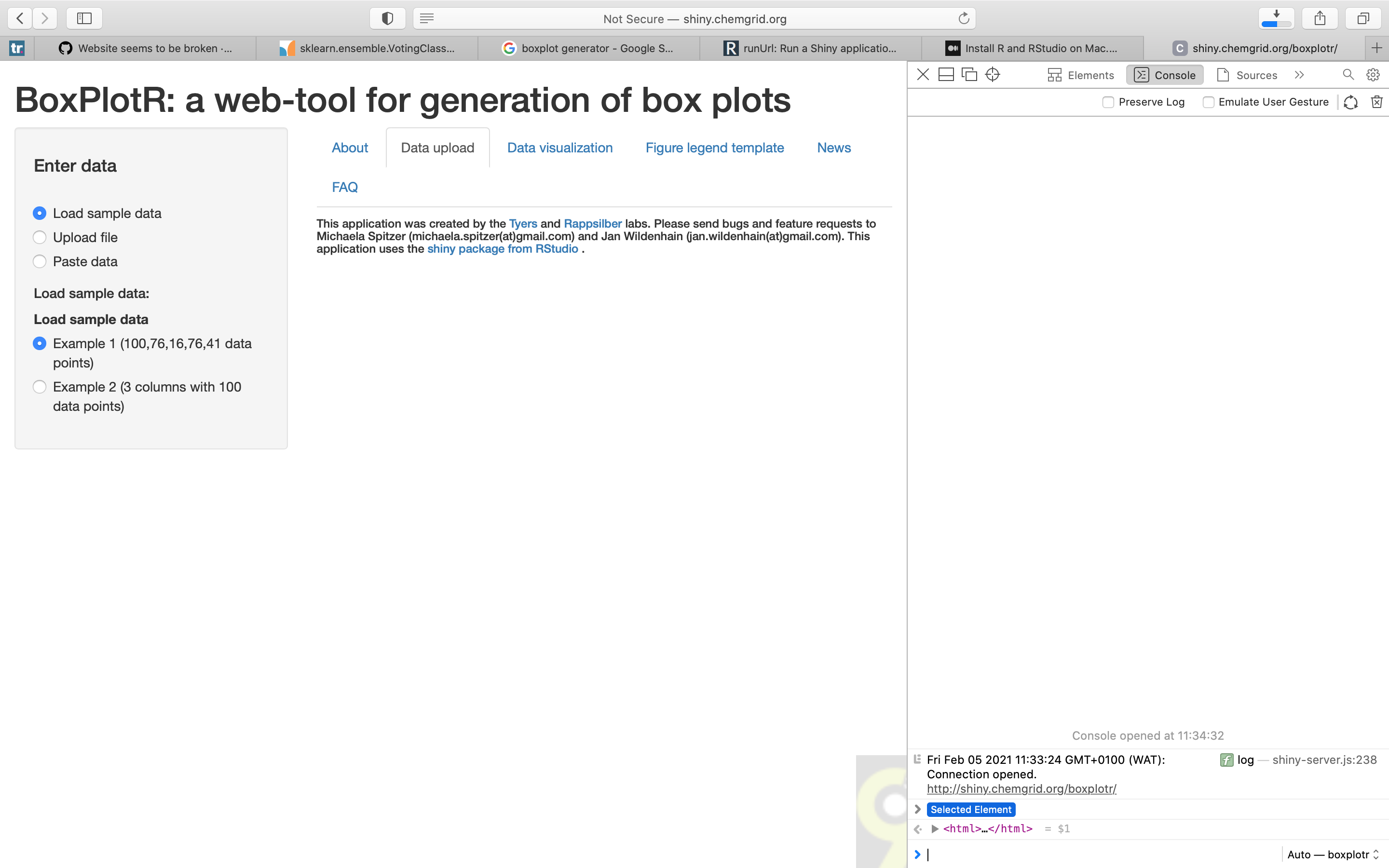This screenshot has width=1389, height=868.
Task: Click the inspector search magnifier icon
Action: pos(1348,75)
